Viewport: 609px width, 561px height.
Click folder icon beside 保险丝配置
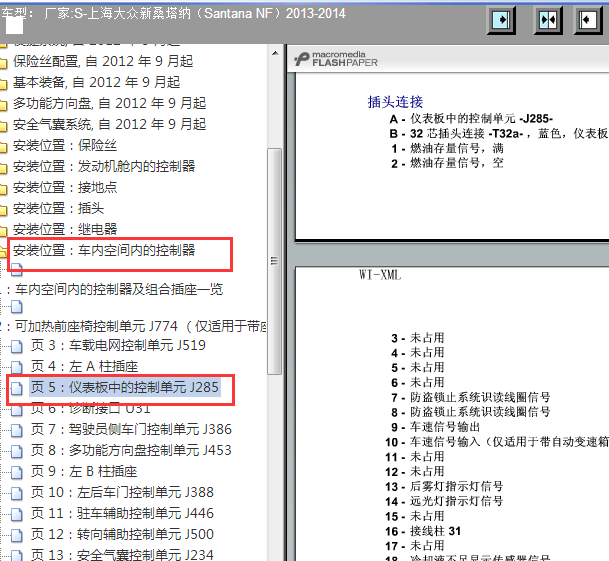(x=3, y=63)
